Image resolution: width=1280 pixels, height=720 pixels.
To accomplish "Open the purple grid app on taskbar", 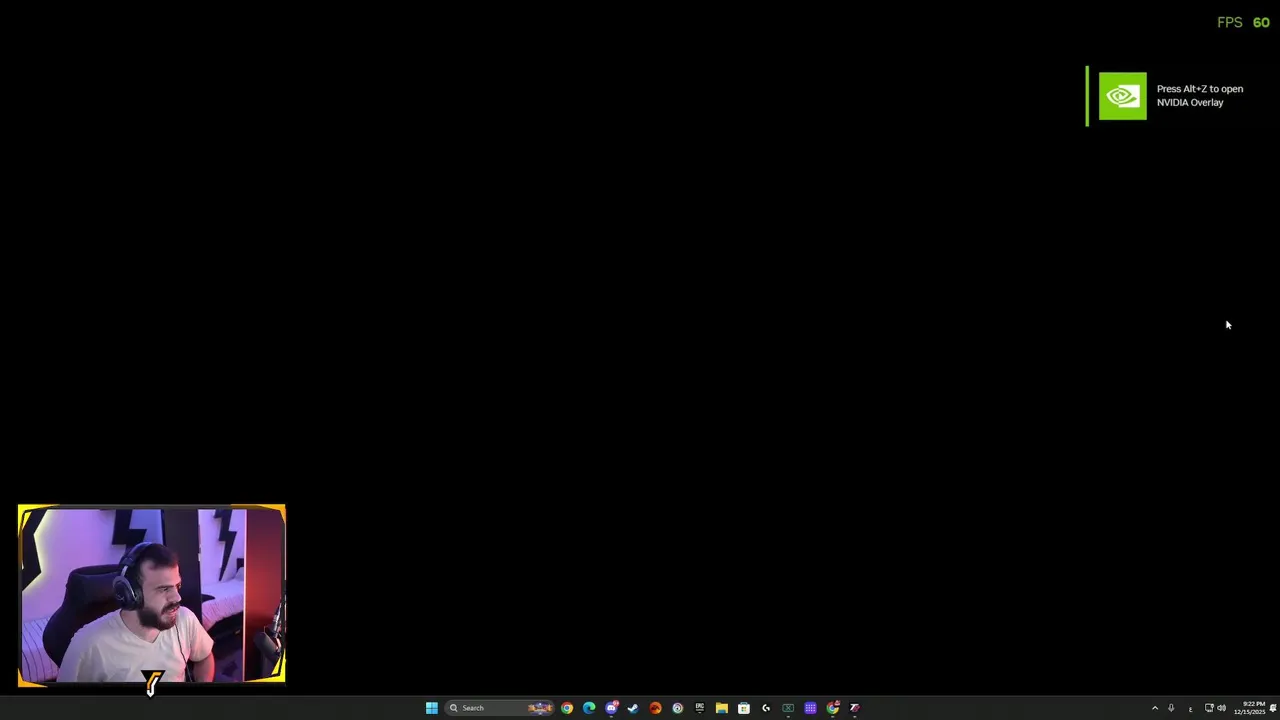I will [x=810, y=708].
